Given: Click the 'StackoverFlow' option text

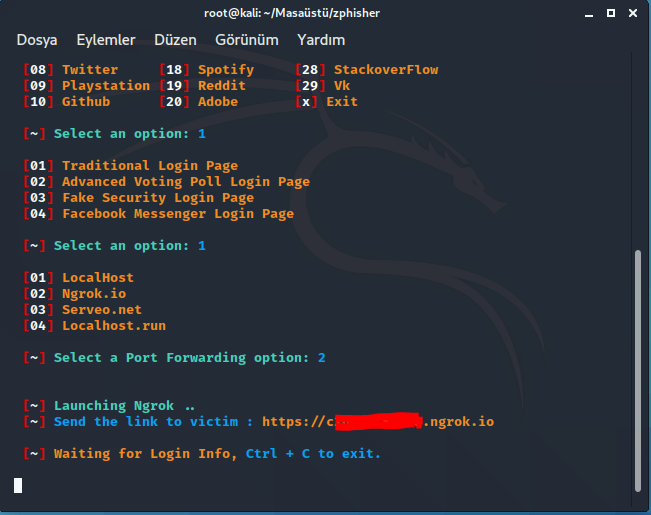Looking at the screenshot, I should (x=386, y=69).
